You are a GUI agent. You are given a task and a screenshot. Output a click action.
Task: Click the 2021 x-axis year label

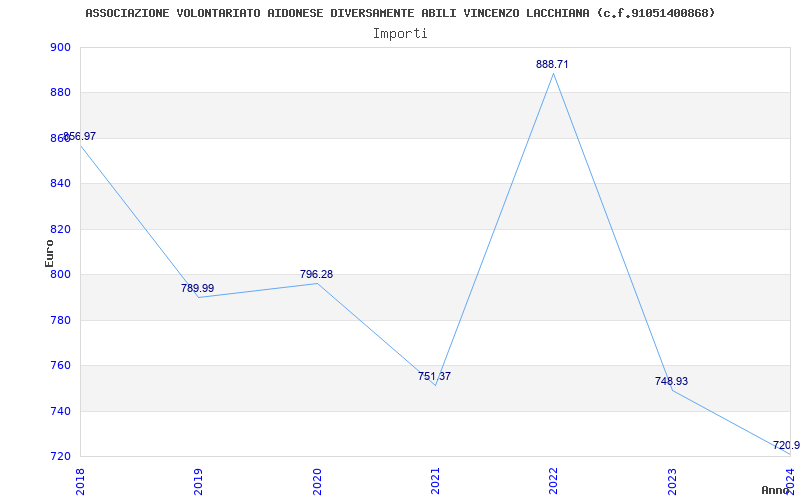(435, 479)
